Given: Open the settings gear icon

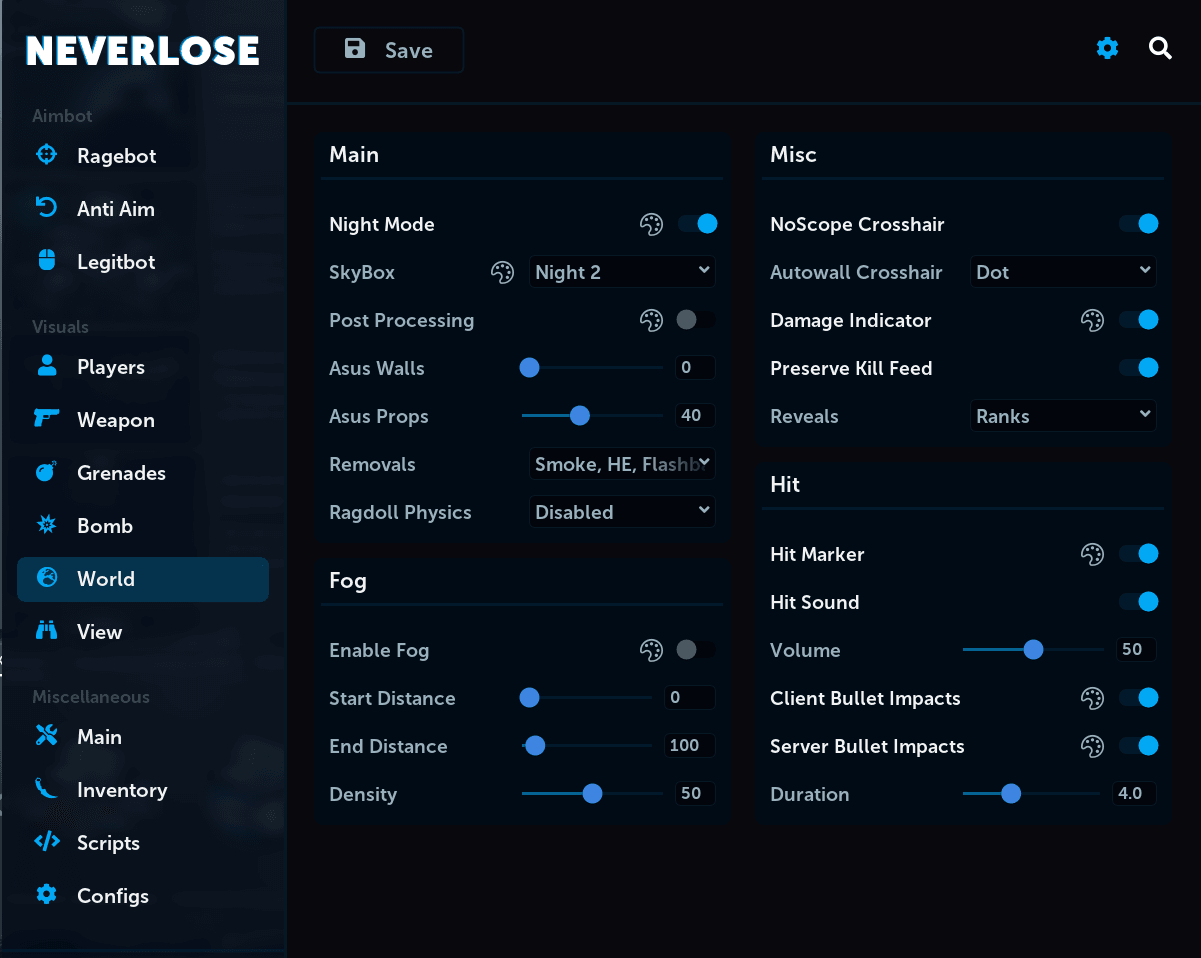Looking at the screenshot, I should pos(1107,48).
